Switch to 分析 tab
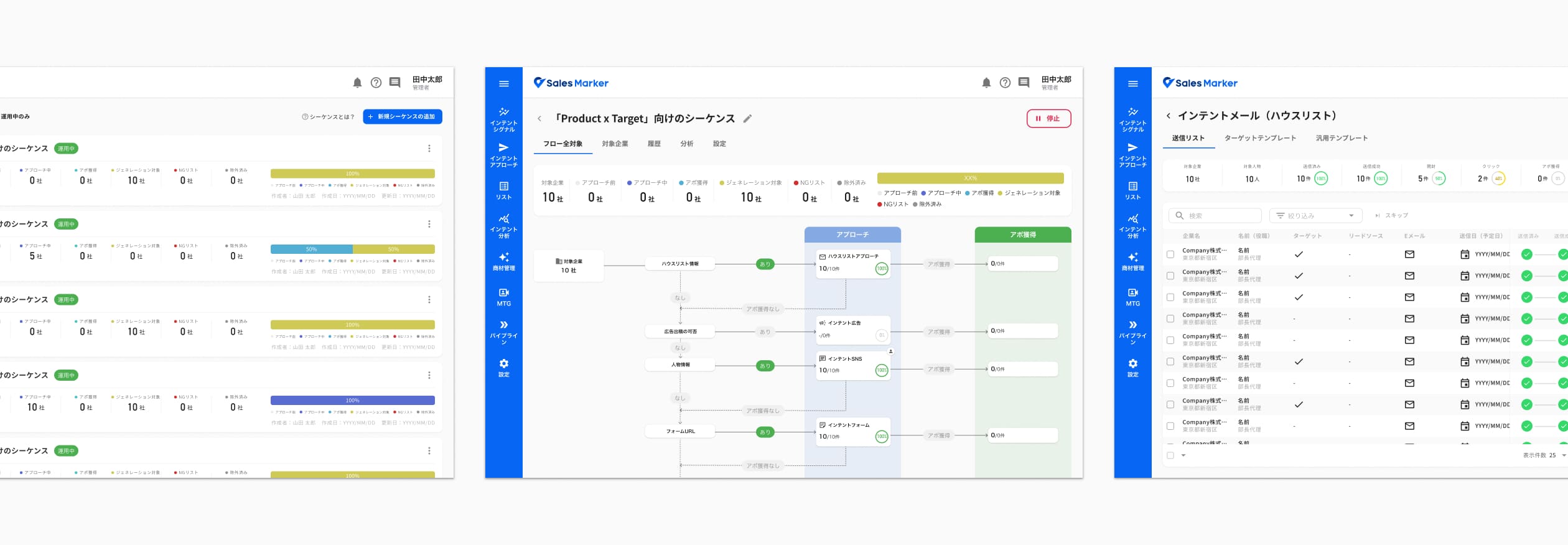 coord(687,144)
